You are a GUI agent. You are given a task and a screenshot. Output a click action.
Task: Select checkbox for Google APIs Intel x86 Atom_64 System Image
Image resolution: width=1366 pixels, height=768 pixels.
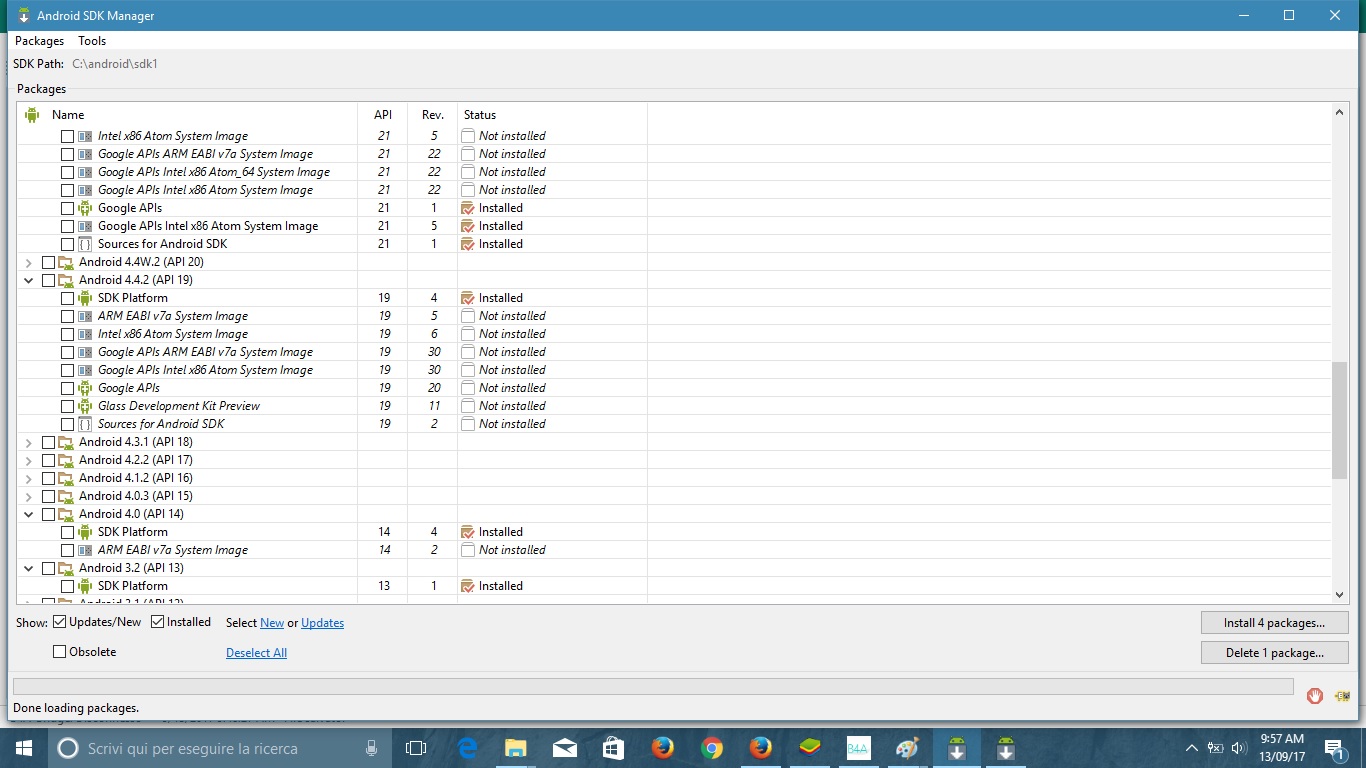(x=67, y=172)
